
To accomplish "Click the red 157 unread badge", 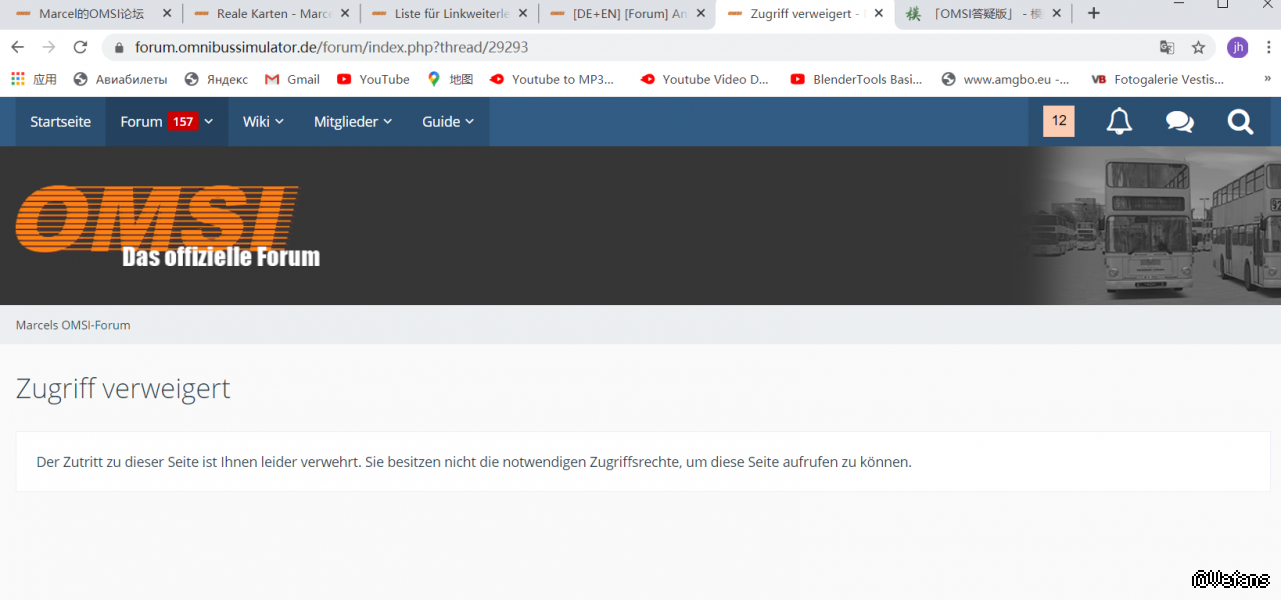I will point(182,122).
